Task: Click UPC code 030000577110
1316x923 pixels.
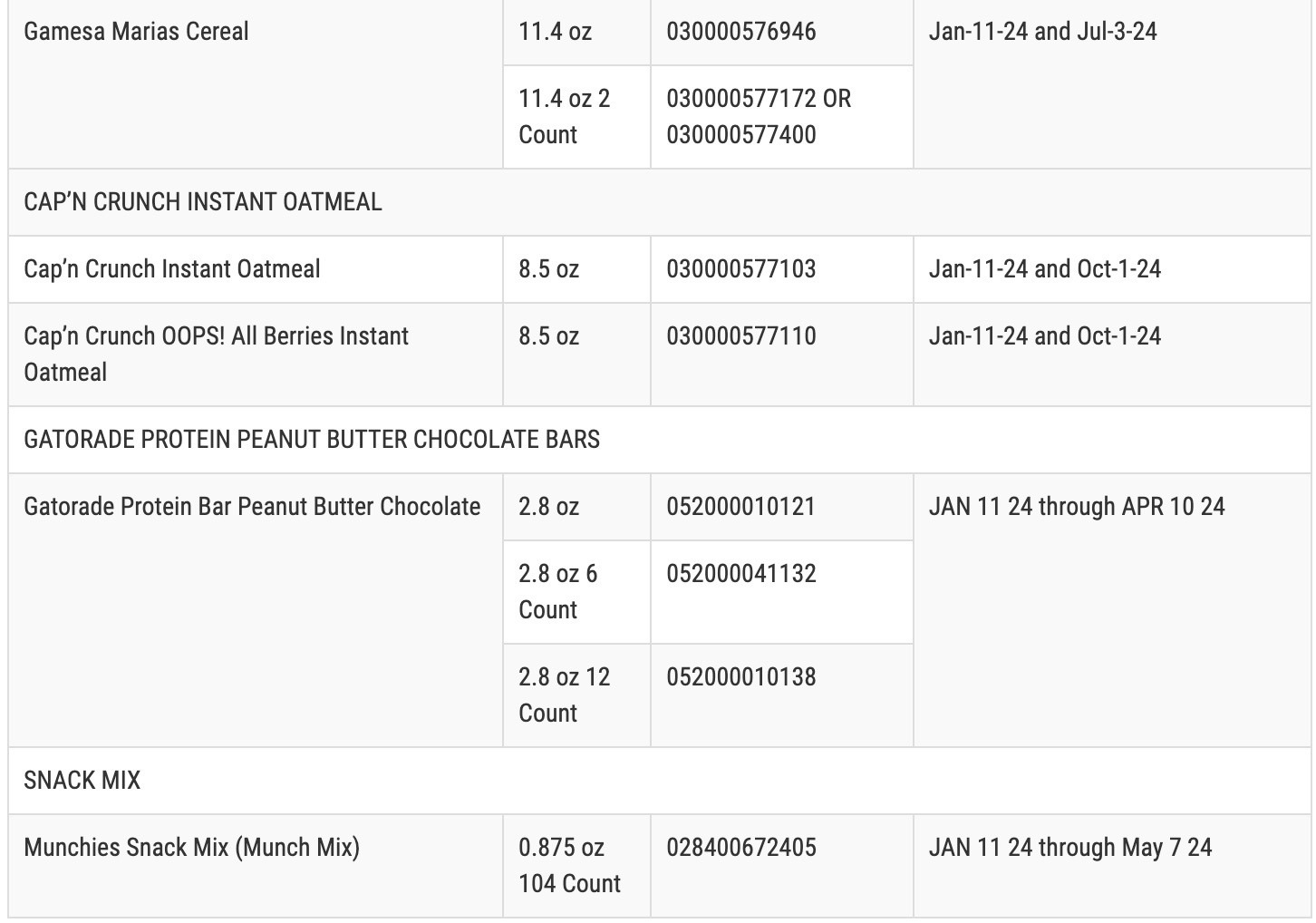Action: pos(741,336)
